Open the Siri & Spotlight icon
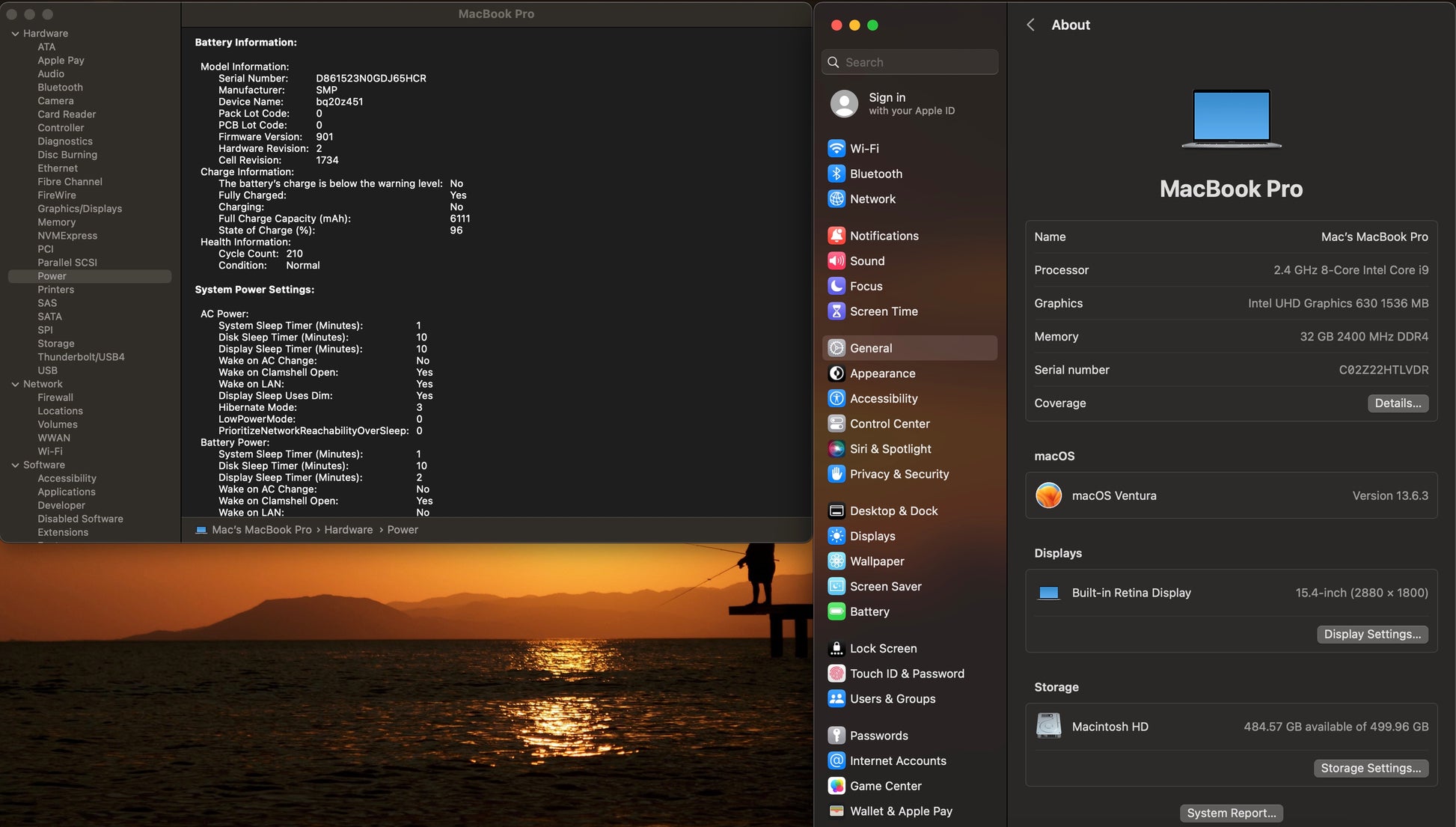This screenshot has width=1456, height=827. click(836, 449)
